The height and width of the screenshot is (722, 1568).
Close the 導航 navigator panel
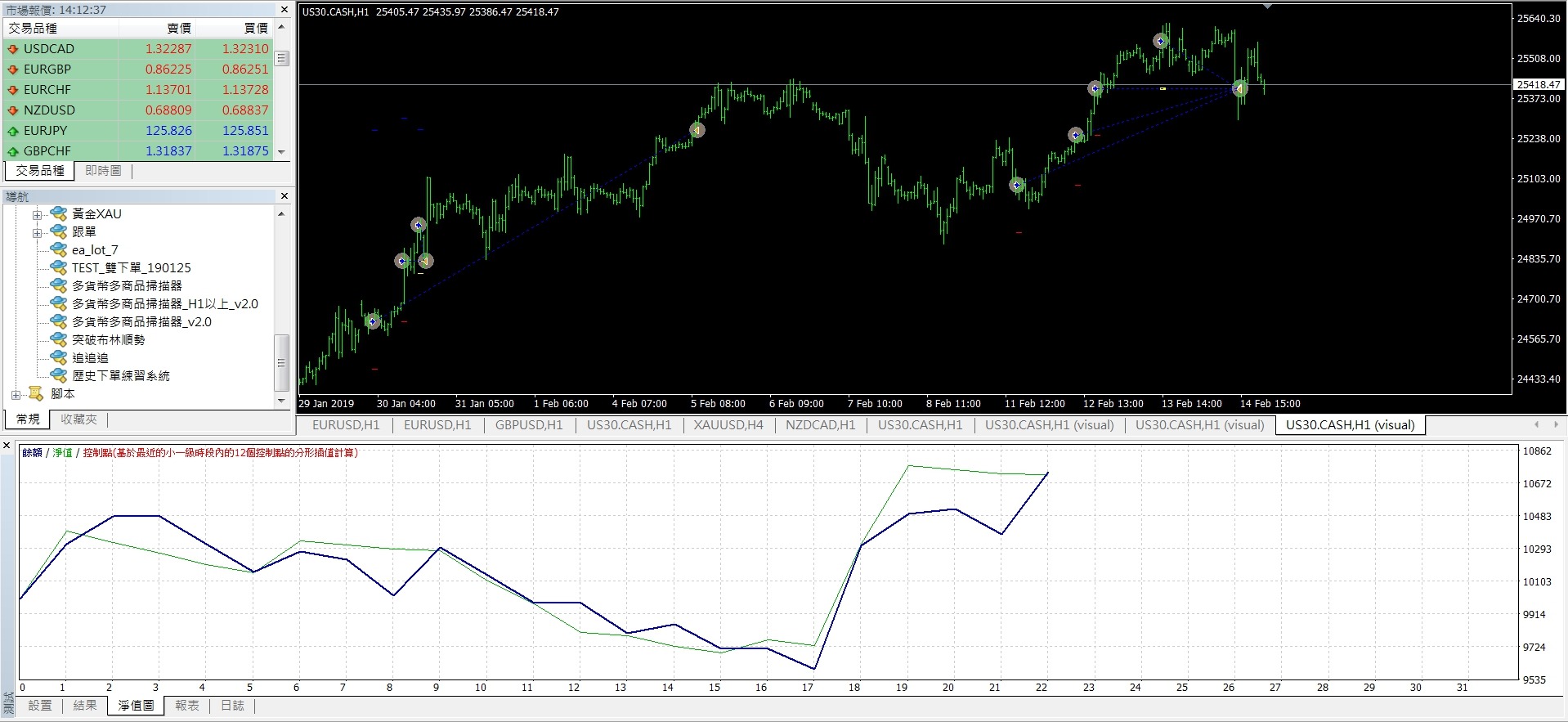pos(284,196)
